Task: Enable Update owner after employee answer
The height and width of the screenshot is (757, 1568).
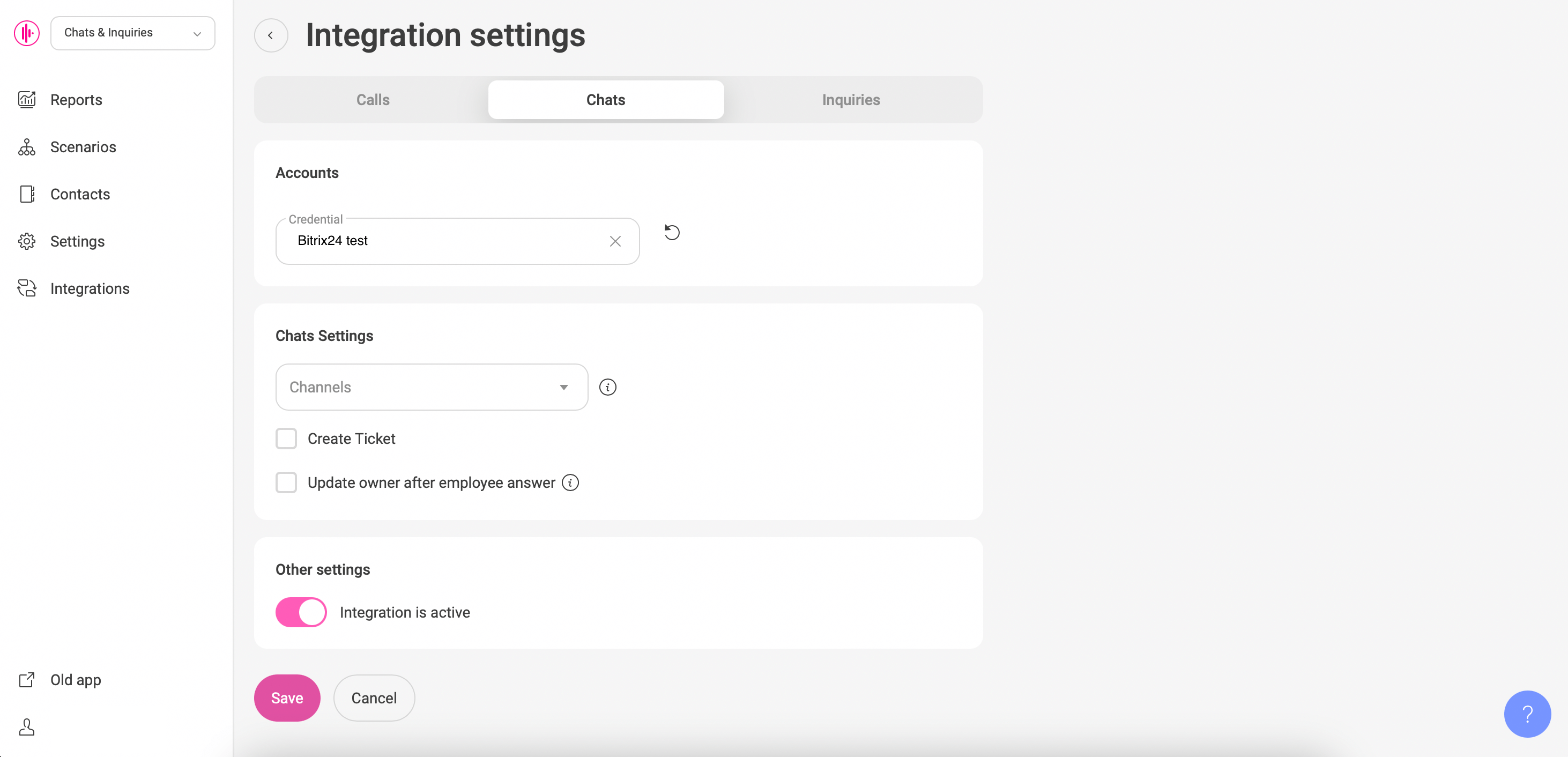Action: click(287, 482)
